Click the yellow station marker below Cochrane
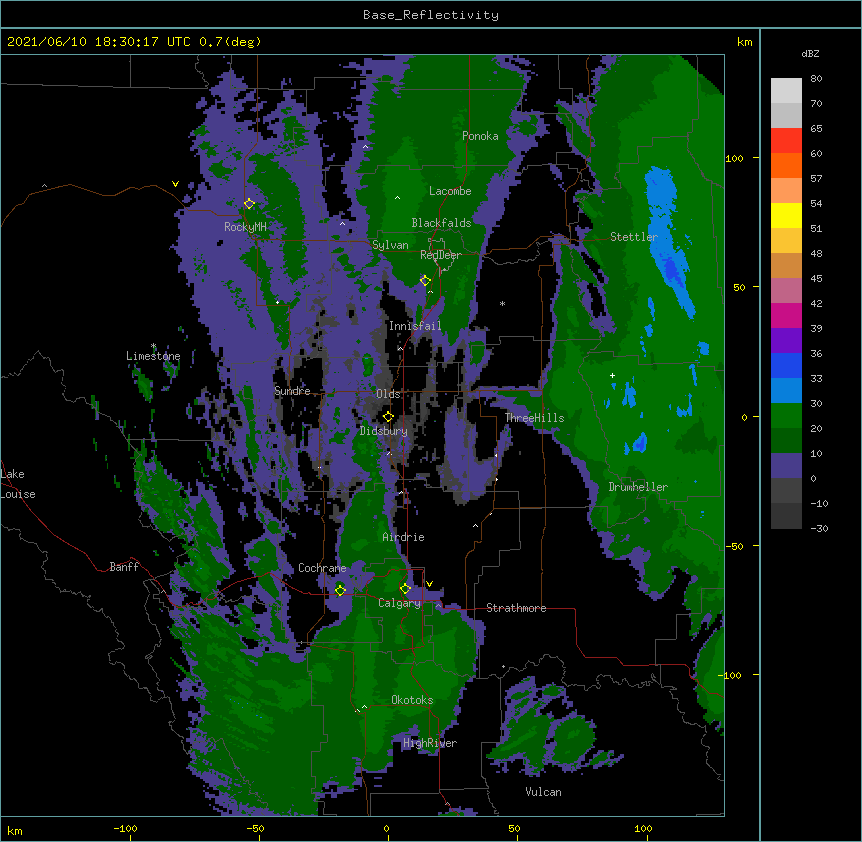 tap(340, 590)
